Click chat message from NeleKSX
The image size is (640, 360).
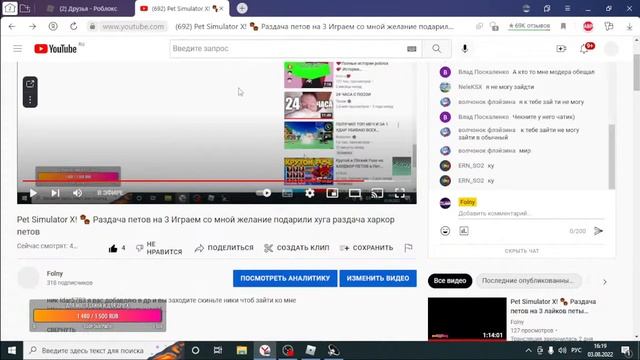tap(496, 87)
